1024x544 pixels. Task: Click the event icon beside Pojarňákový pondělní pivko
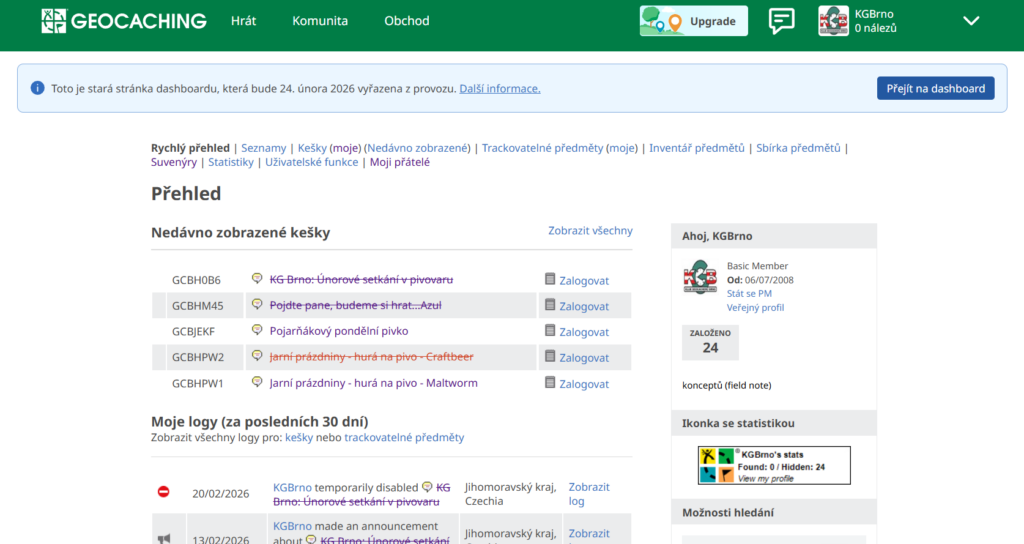pos(257,330)
